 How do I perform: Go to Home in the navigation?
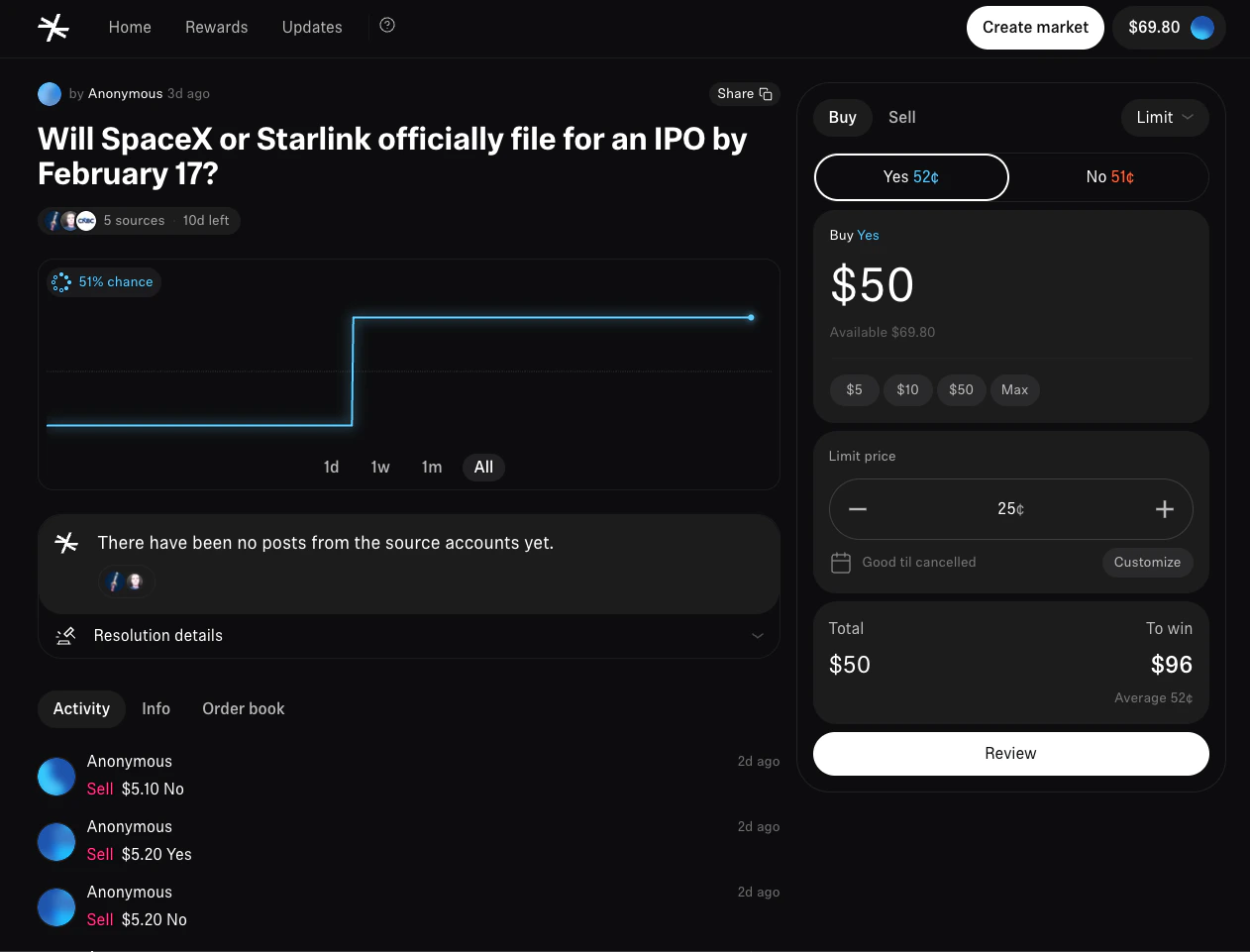pyautogui.click(x=130, y=28)
